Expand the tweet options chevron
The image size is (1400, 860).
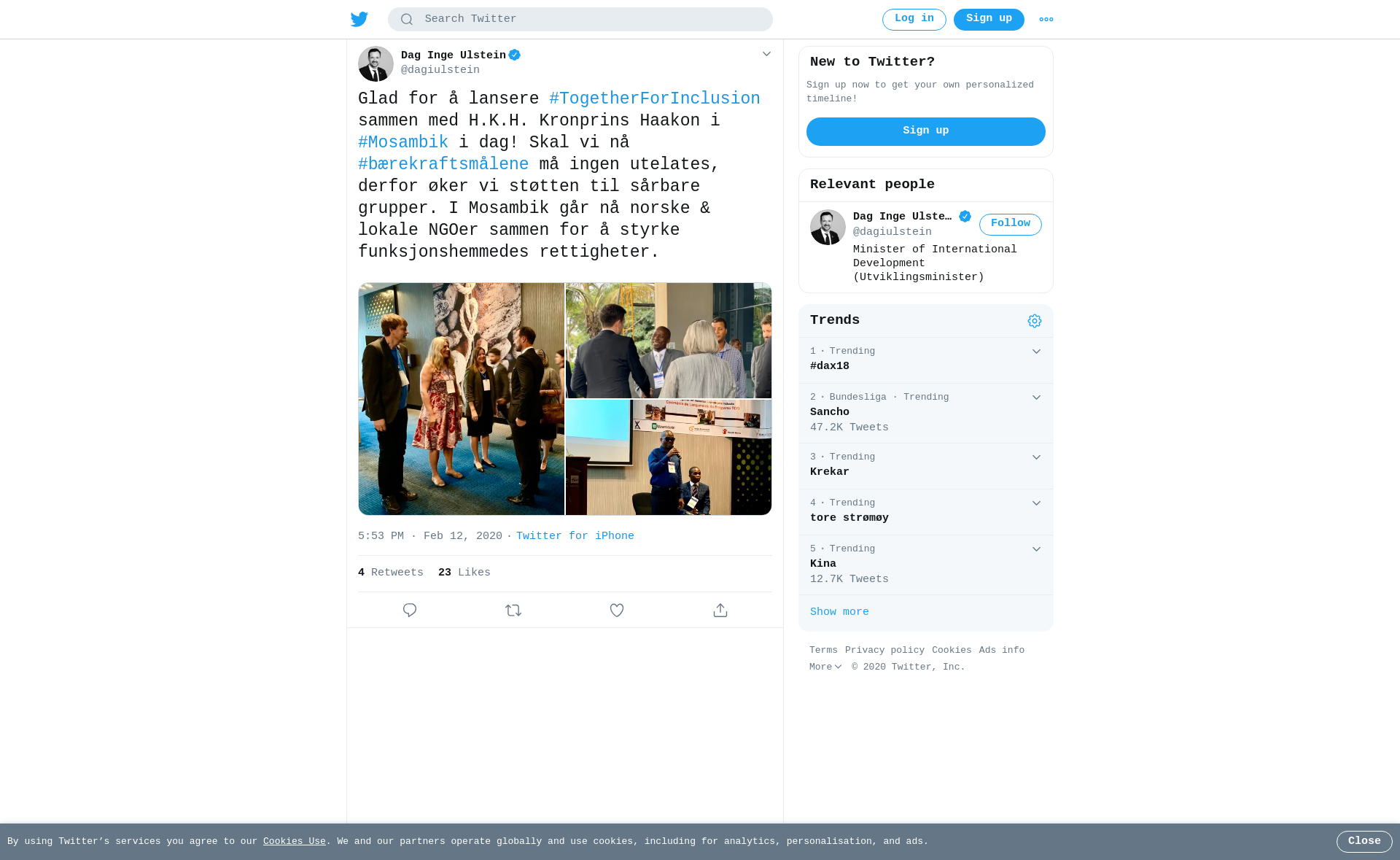[766, 54]
